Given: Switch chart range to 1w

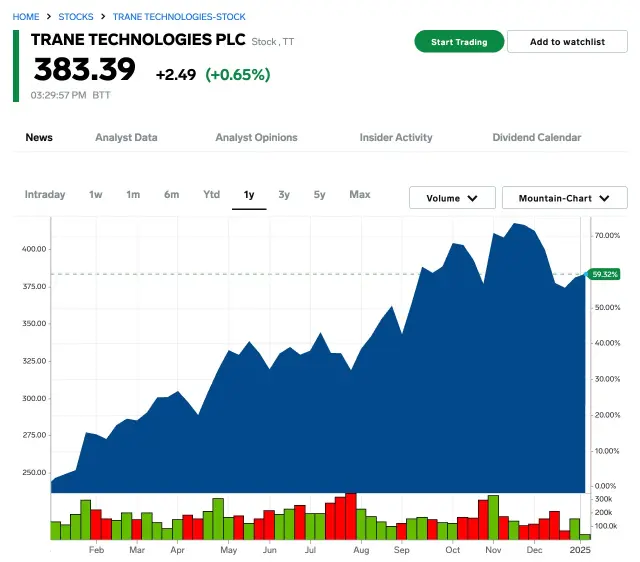Looking at the screenshot, I should pyautogui.click(x=96, y=194).
